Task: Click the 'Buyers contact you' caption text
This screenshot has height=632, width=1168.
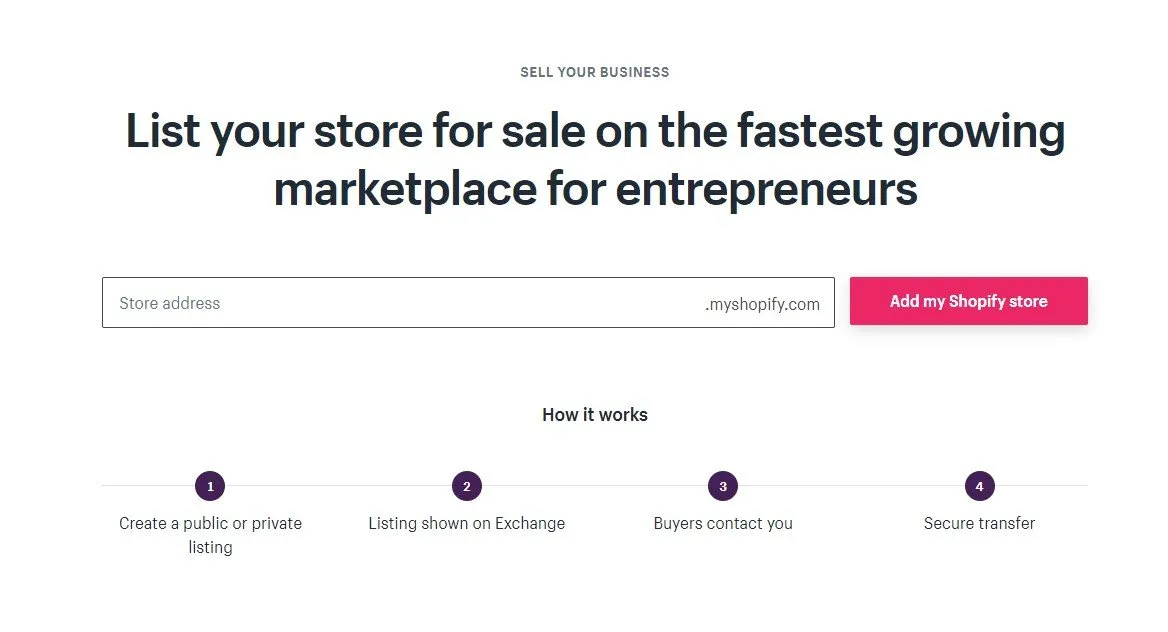Action: 722,523
